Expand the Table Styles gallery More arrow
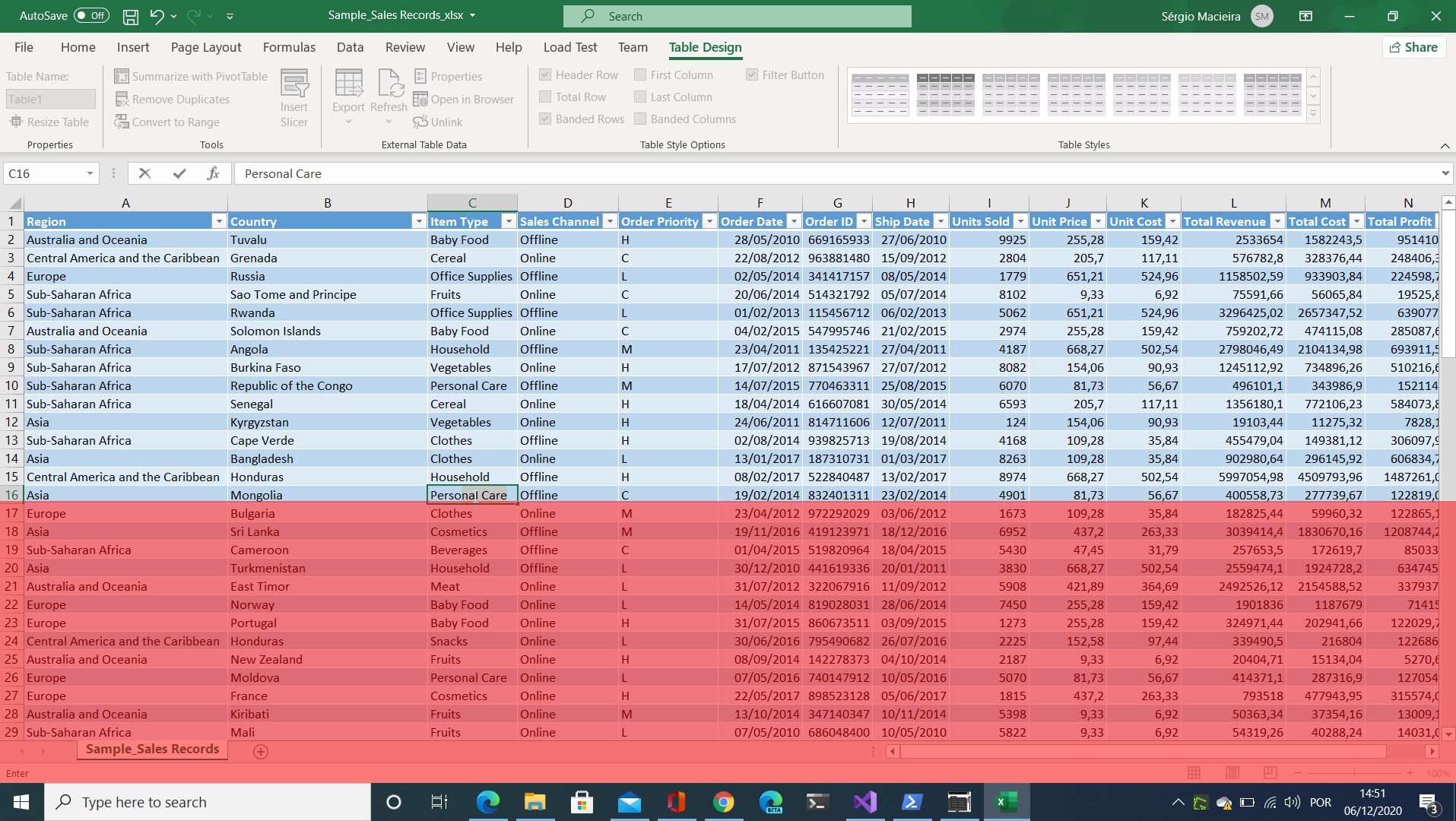Image resolution: width=1456 pixels, height=821 pixels. 1313,114
